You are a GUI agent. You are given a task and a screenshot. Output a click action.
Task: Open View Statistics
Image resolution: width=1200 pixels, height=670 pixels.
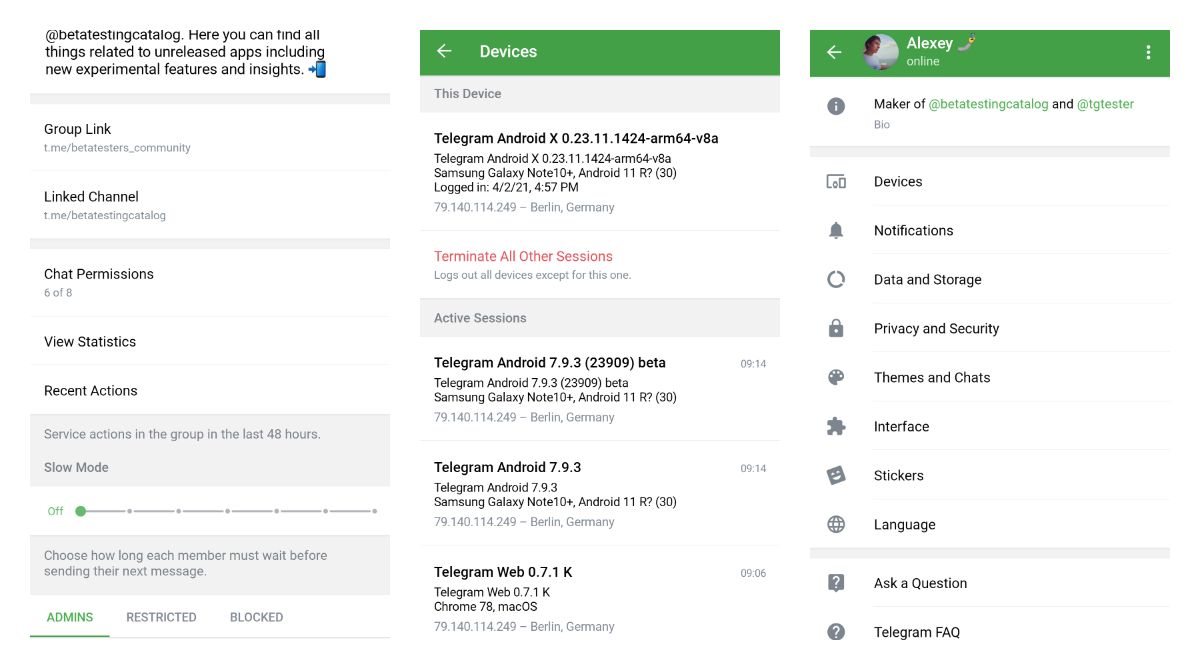pos(210,342)
